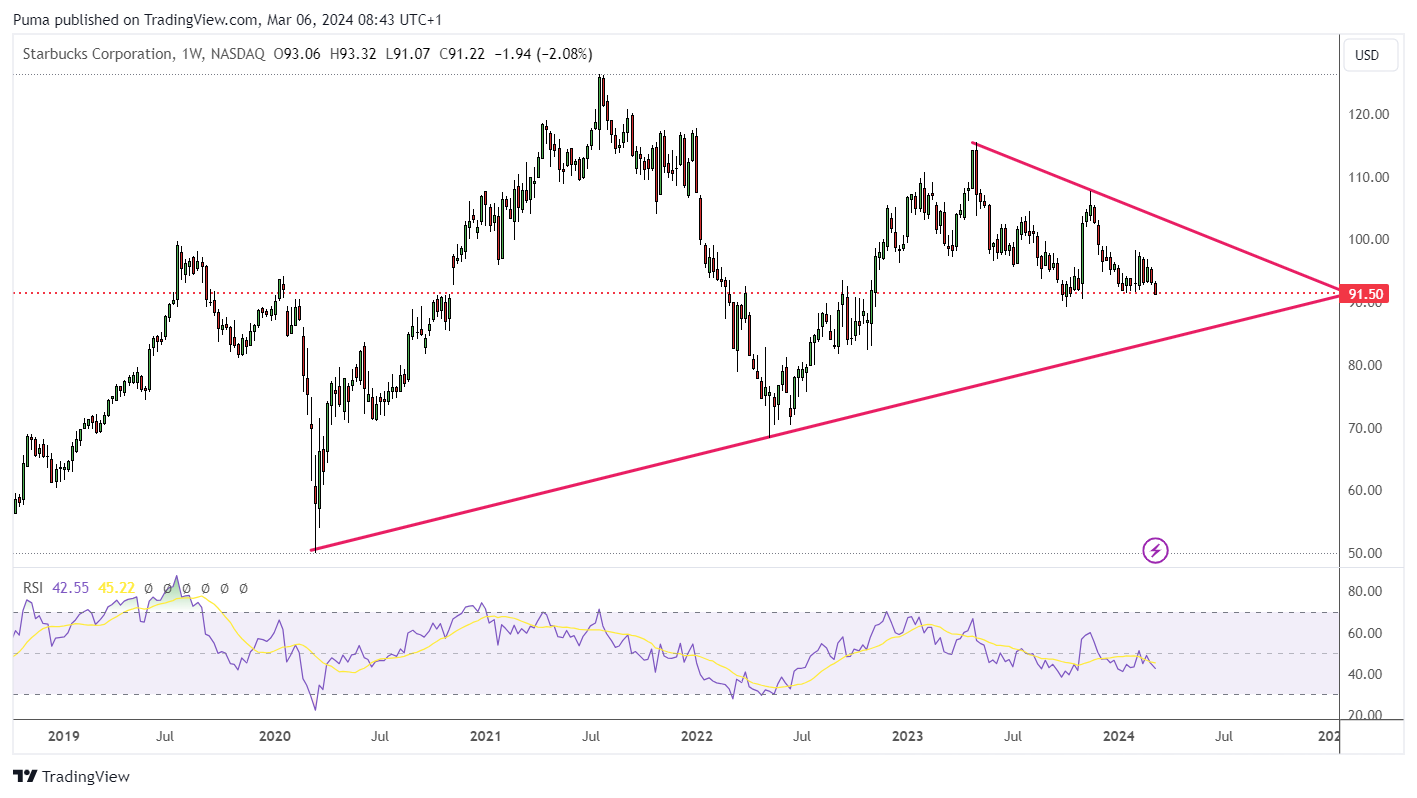The image size is (1417, 798).
Task: Select the RSI indicator label
Action: [x=34, y=588]
